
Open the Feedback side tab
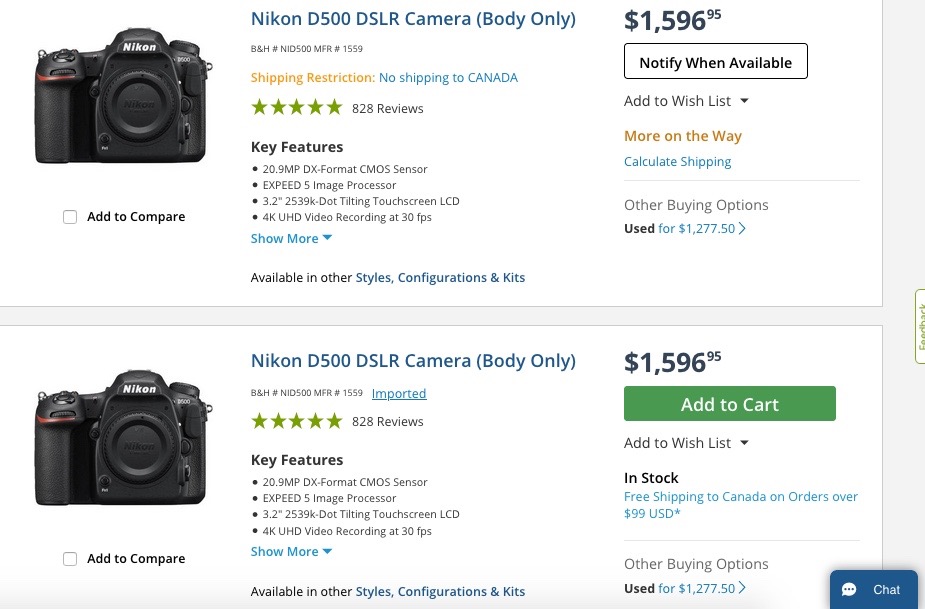point(919,326)
